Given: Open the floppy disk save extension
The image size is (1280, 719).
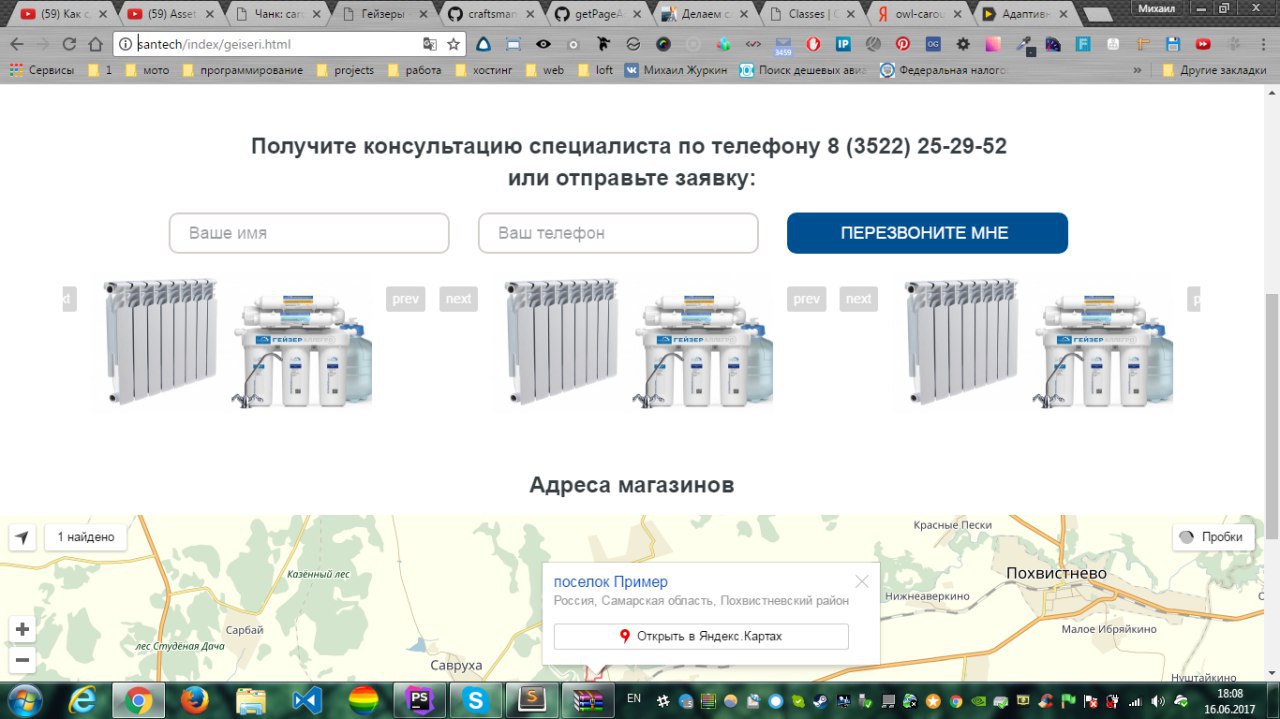Looking at the screenshot, I should [1173, 44].
